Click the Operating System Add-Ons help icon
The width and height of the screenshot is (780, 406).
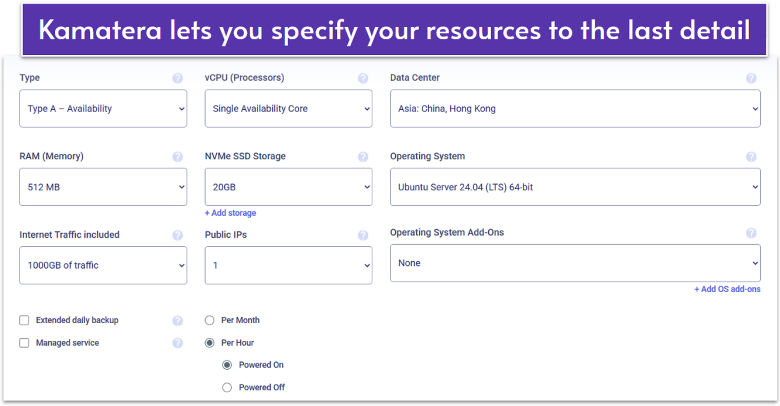751,233
